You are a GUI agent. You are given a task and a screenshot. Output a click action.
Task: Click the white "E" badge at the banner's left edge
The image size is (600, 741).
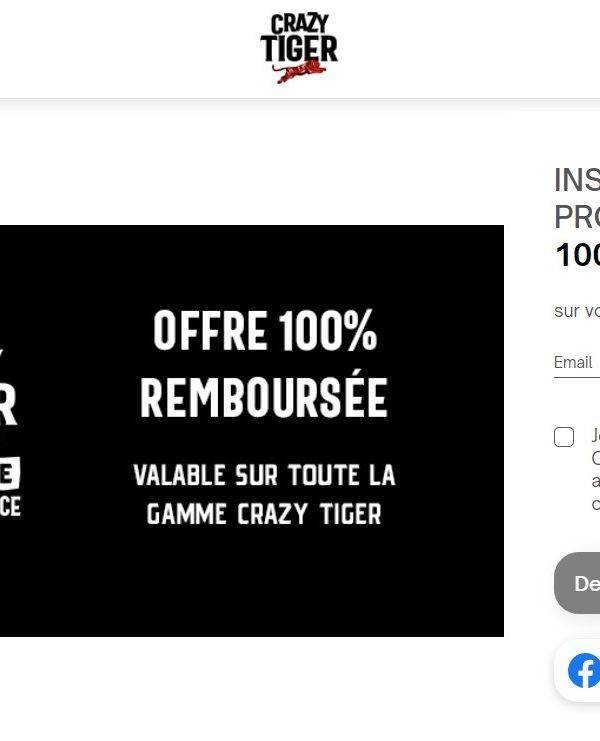click(x=10, y=473)
